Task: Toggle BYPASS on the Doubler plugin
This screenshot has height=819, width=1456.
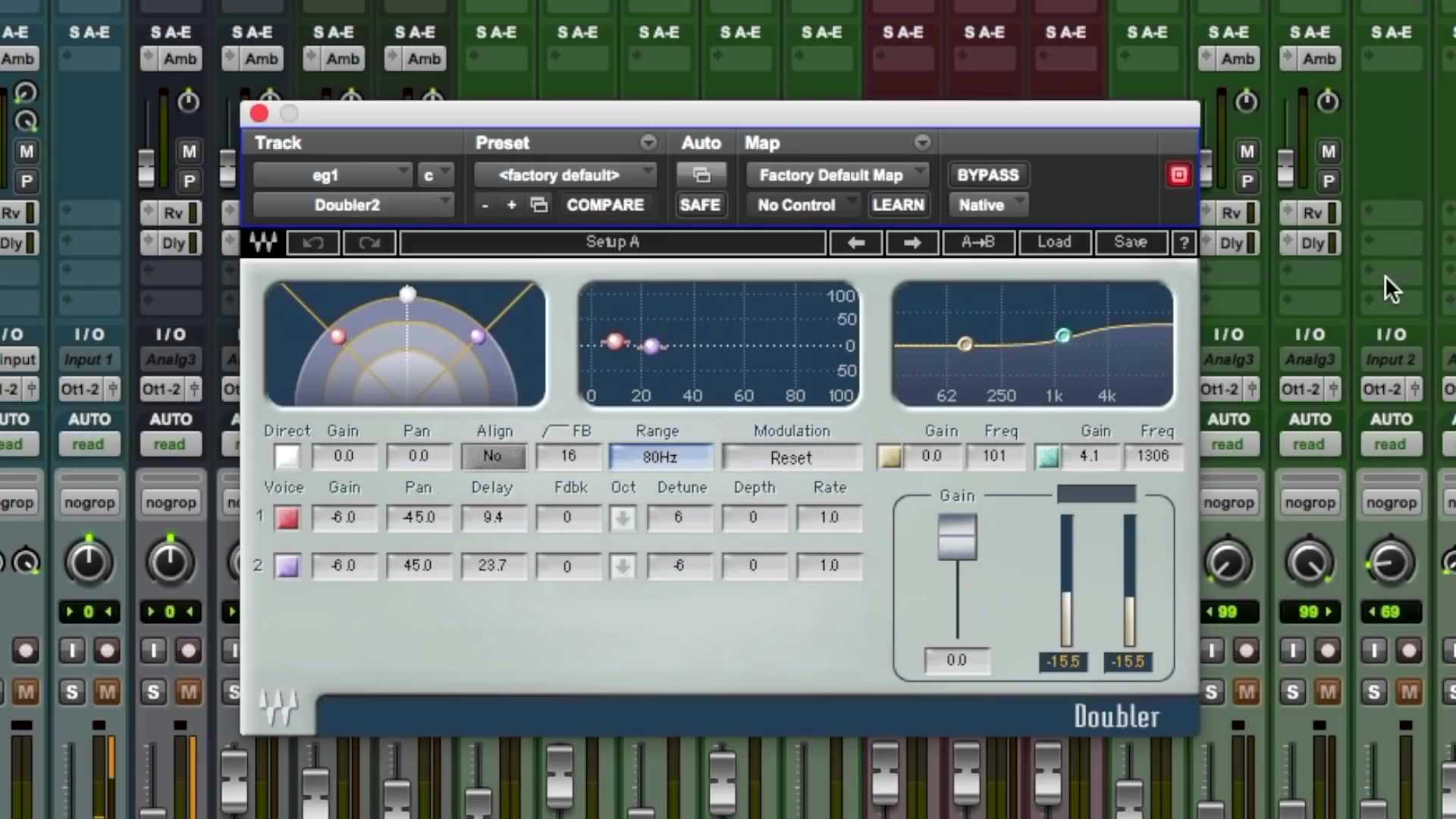Action: 987,175
